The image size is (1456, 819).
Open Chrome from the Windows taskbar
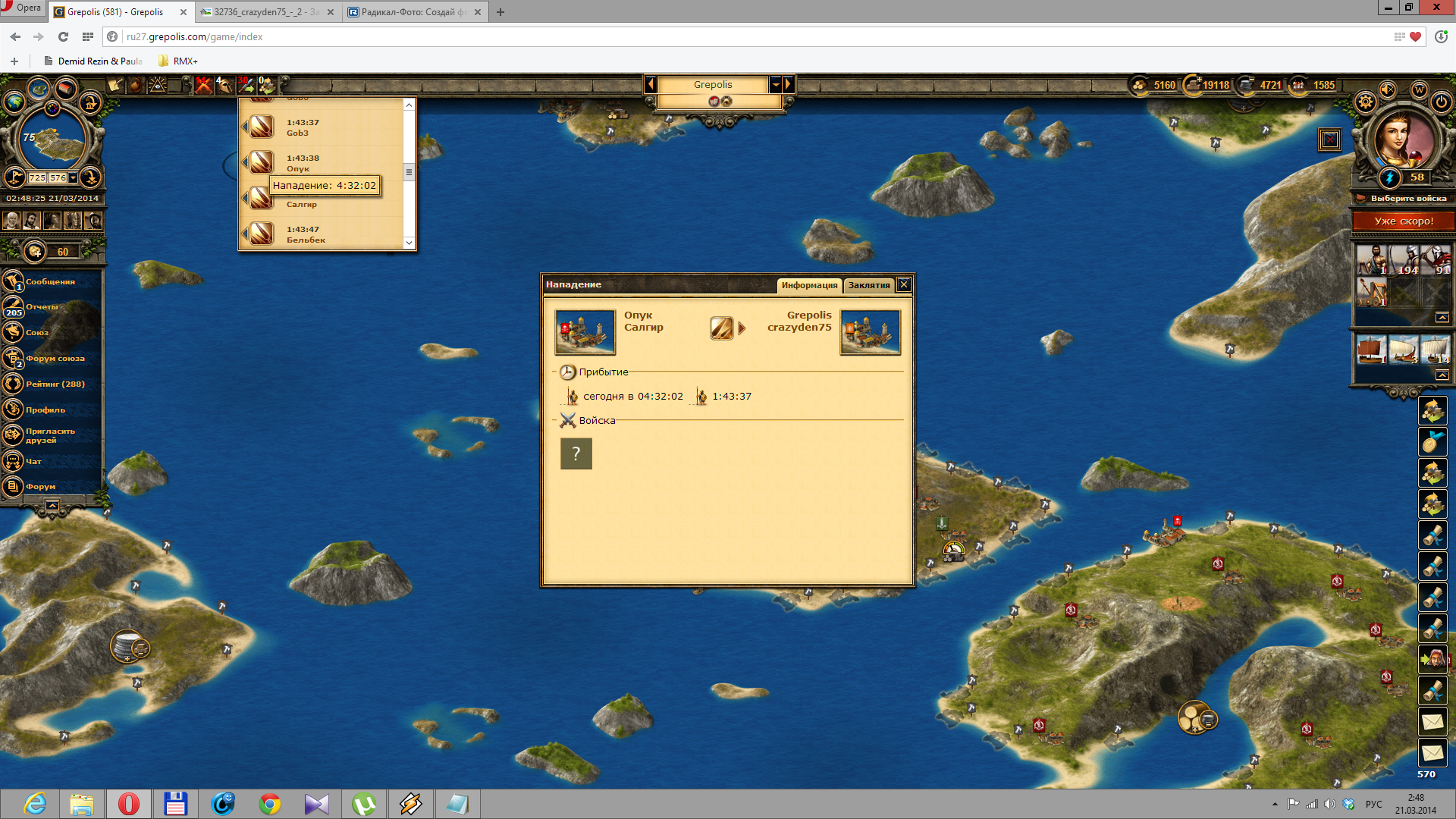click(x=269, y=804)
